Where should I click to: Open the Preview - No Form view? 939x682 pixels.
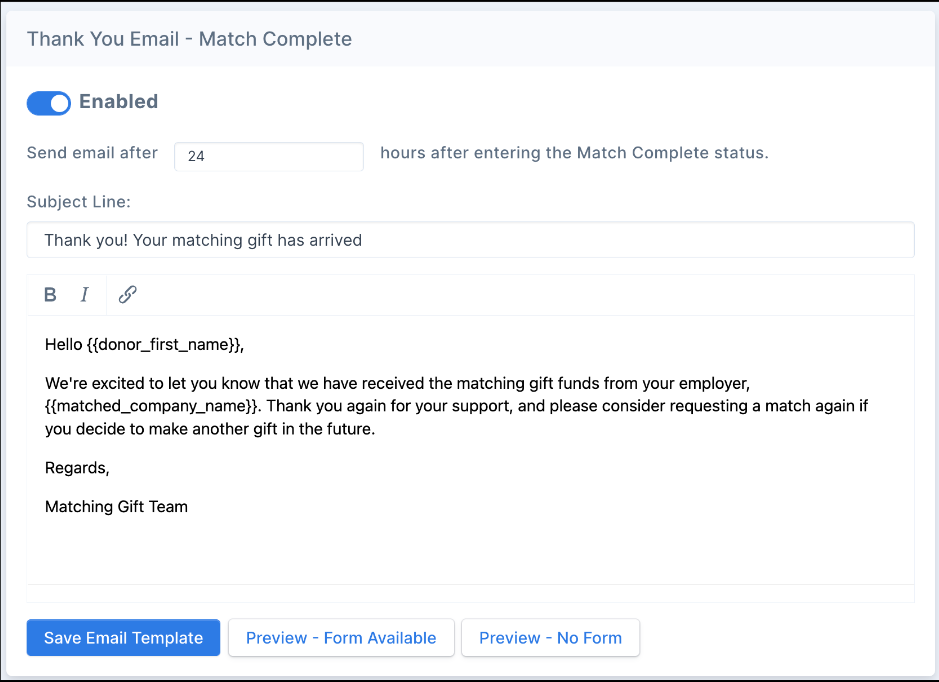coord(549,637)
